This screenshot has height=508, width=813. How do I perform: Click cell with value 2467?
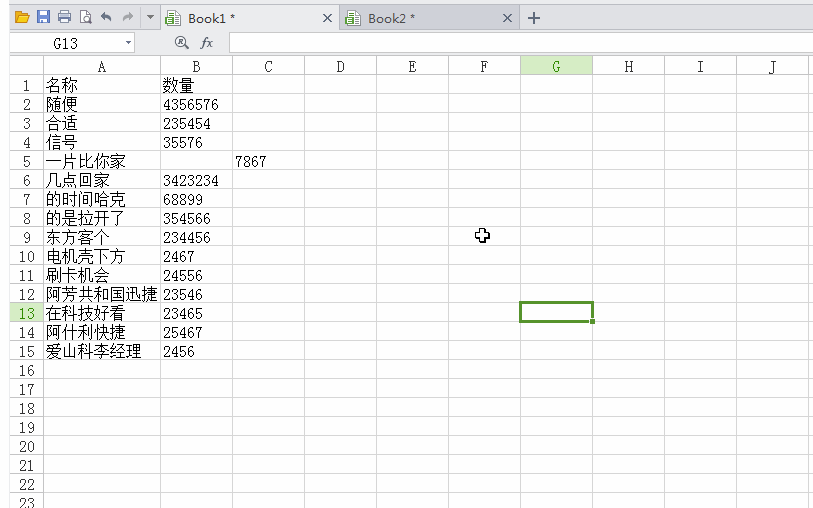click(197, 256)
